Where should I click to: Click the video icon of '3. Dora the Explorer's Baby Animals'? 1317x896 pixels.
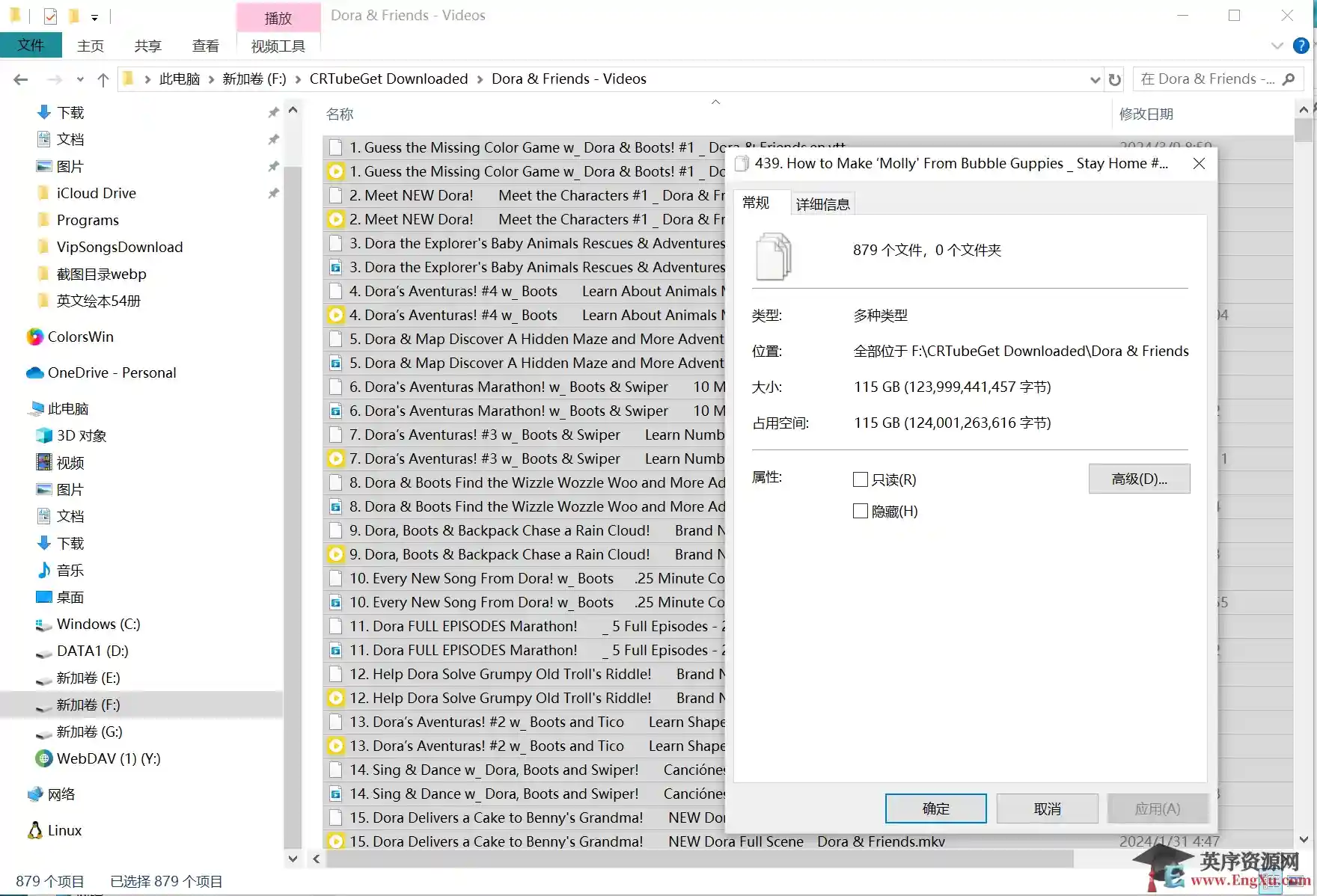[x=336, y=267]
